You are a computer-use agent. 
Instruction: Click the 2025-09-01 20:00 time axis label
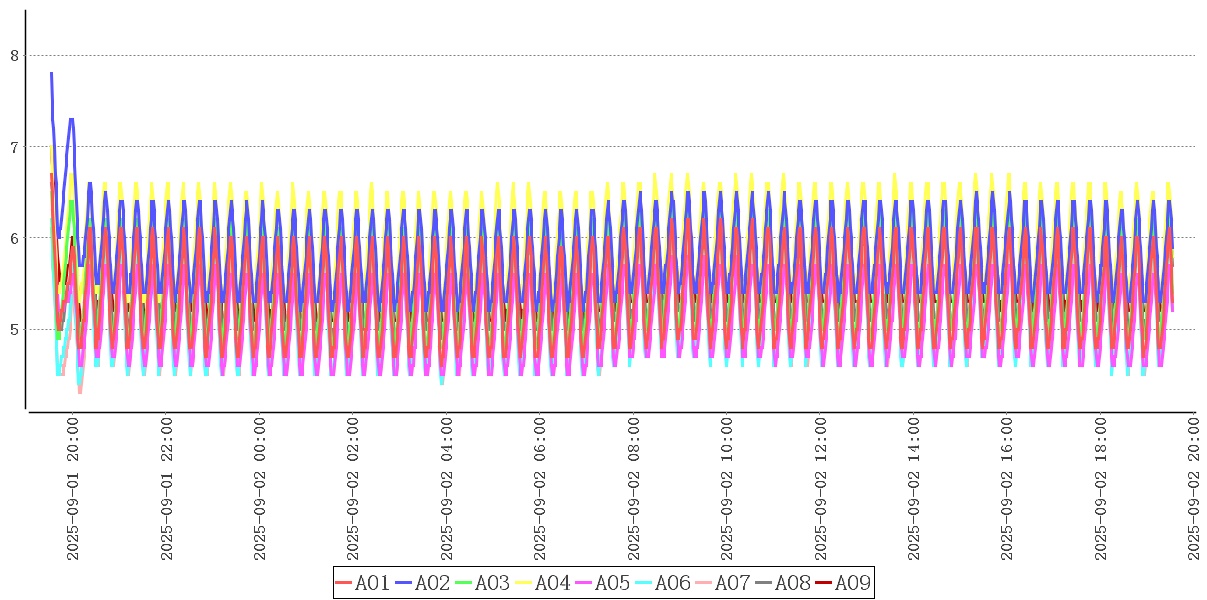tap(73, 488)
